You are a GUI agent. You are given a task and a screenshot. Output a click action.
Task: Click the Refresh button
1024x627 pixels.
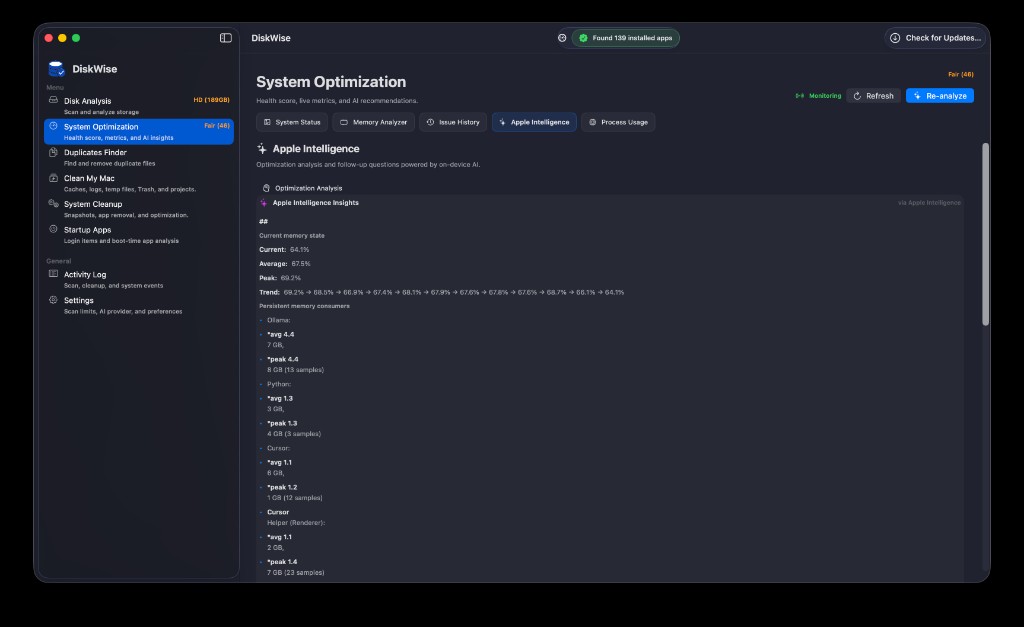[874, 96]
